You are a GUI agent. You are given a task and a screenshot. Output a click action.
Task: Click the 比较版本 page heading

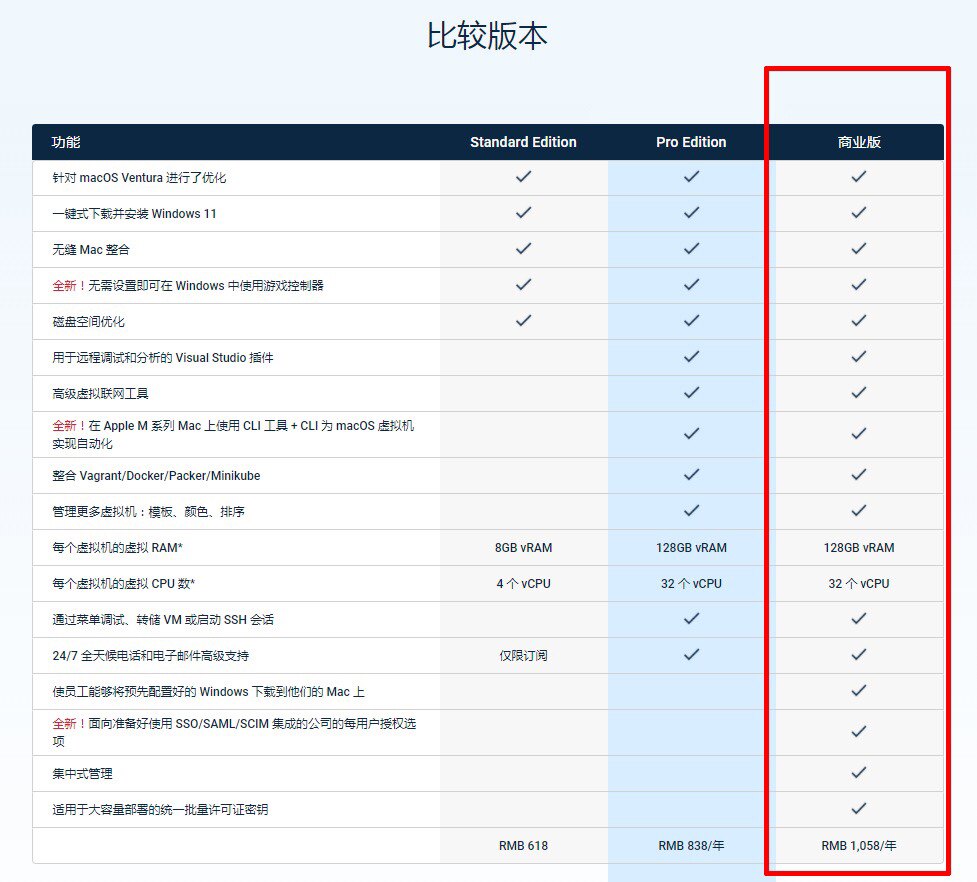click(487, 36)
